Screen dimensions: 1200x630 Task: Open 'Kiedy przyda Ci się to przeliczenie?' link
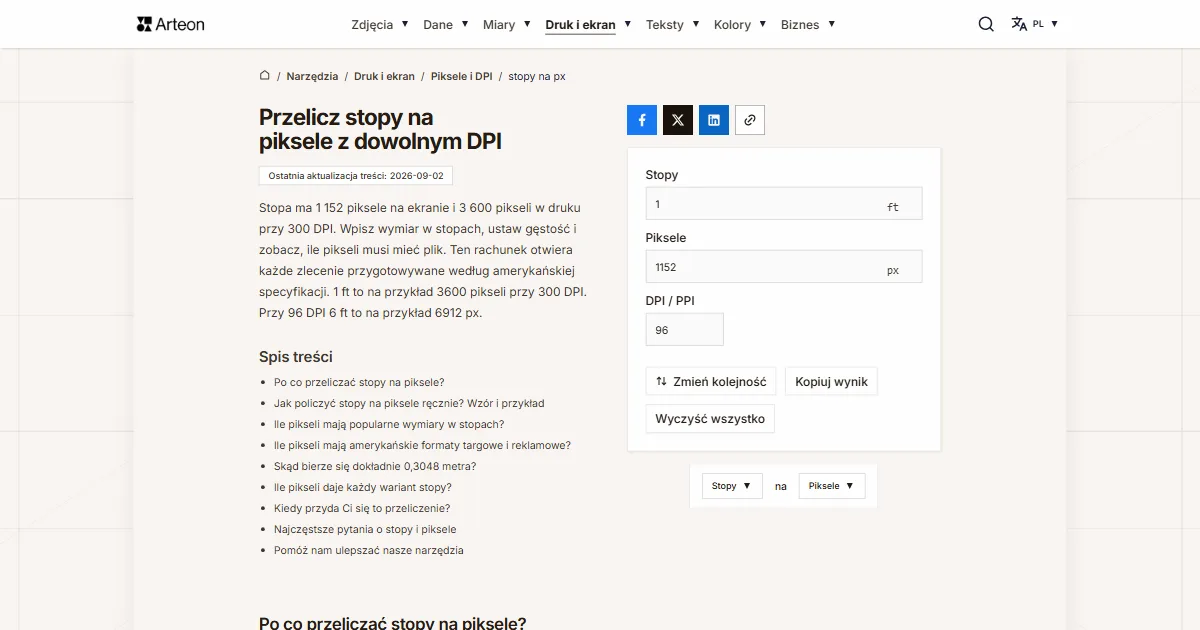[362, 508]
